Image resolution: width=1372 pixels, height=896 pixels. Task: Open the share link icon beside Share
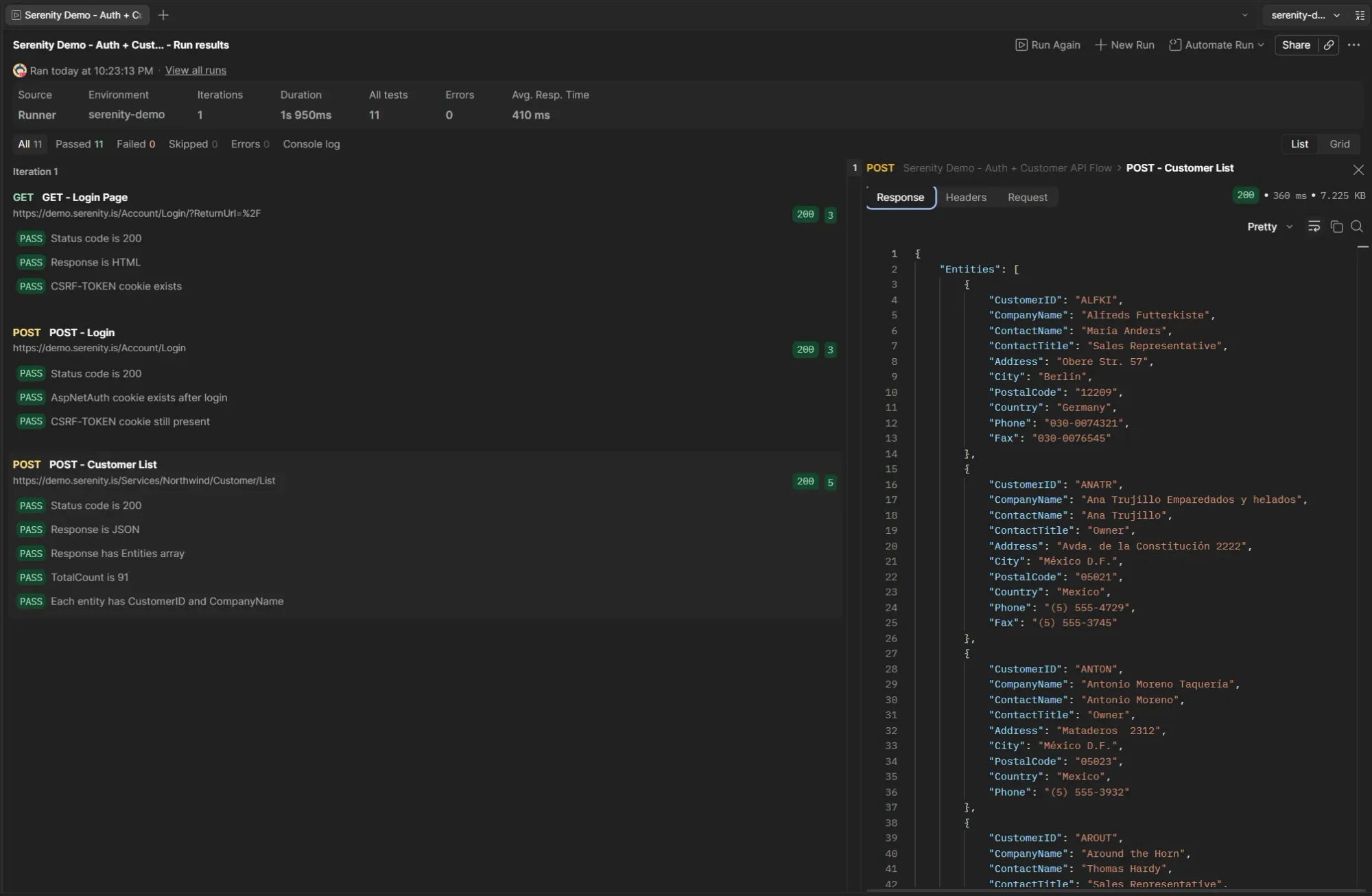[x=1328, y=45]
